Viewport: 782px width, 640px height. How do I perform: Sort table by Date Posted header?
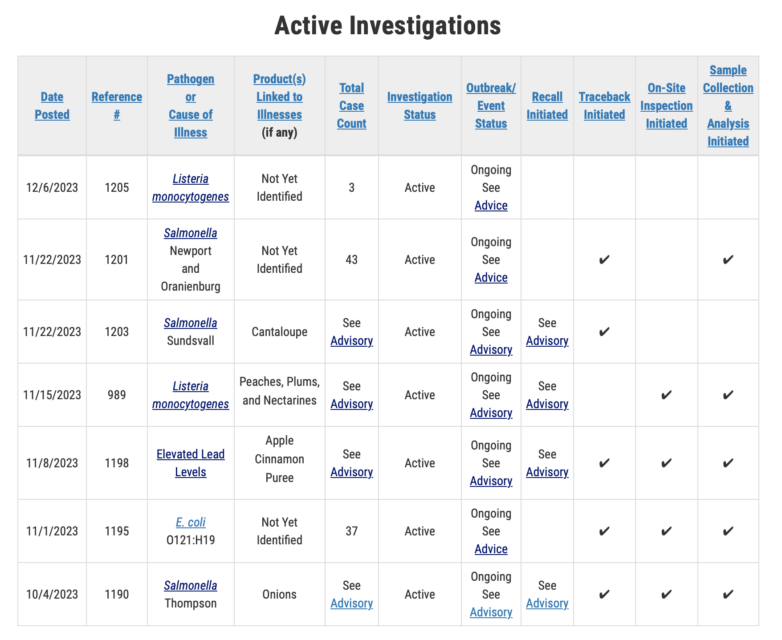tap(52, 106)
